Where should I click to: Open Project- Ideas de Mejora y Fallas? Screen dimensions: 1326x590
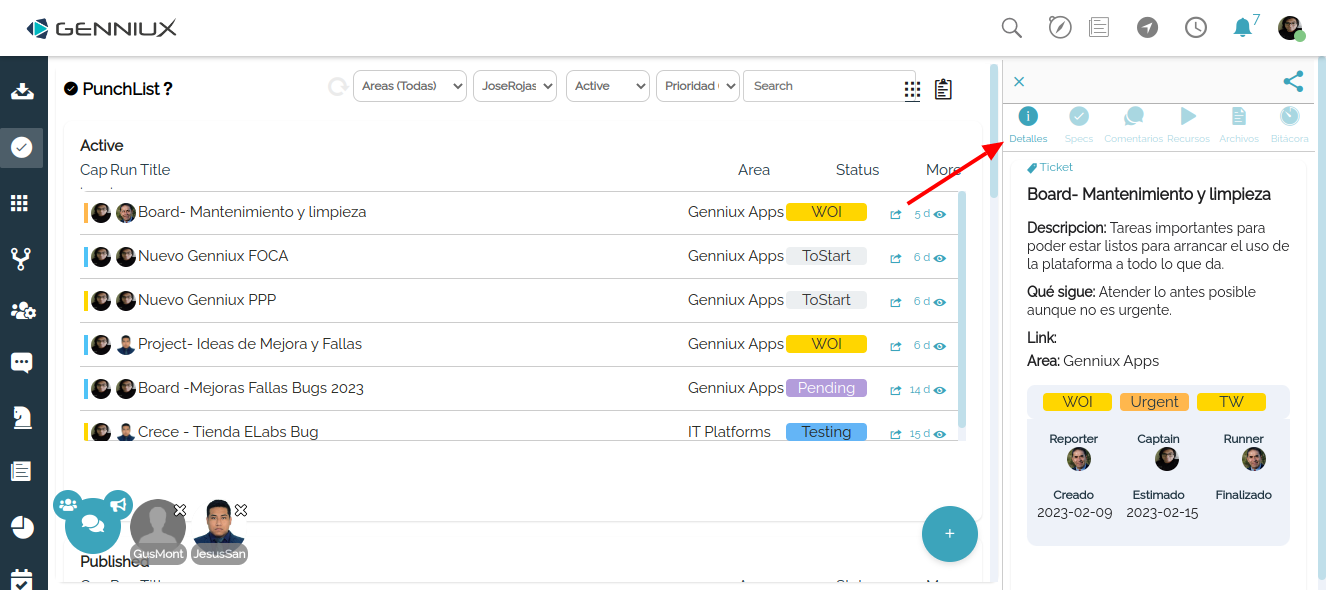pos(250,344)
